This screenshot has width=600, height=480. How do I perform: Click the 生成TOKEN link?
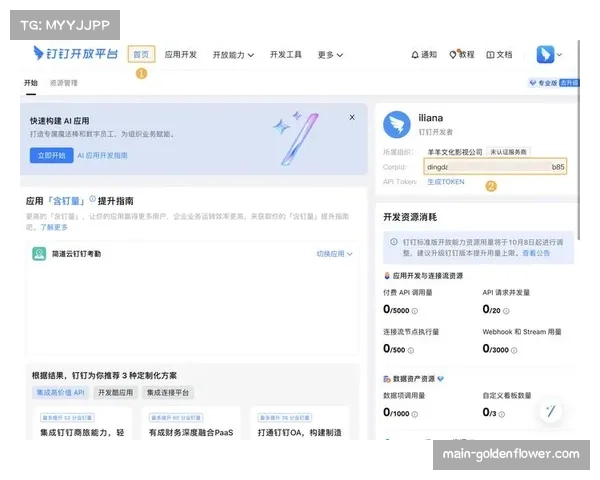[x=446, y=182]
